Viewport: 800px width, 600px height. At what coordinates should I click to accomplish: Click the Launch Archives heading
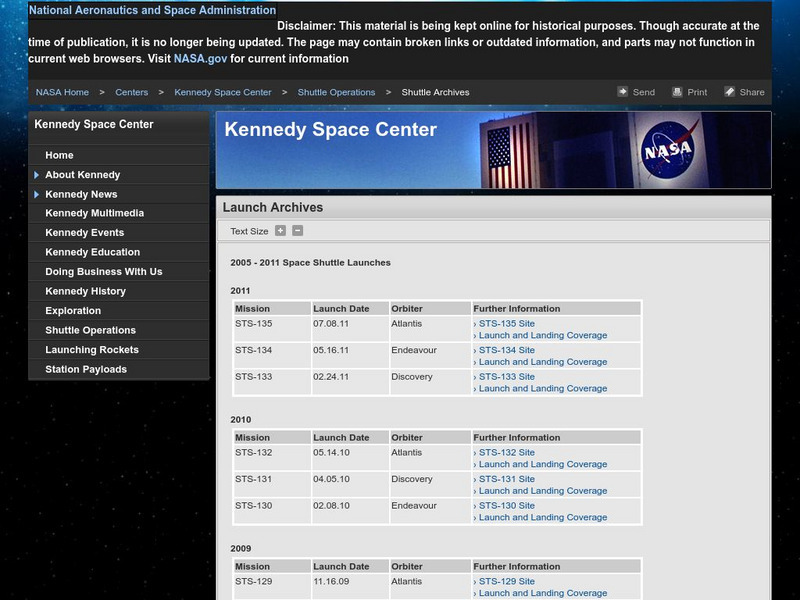click(x=273, y=208)
